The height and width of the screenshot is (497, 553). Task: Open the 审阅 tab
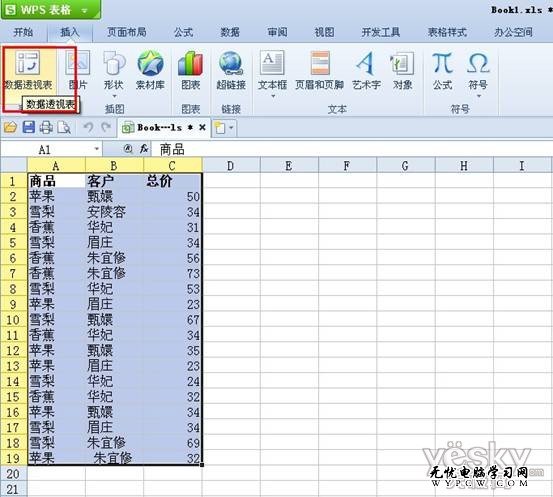pyautogui.click(x=277, y=32)
